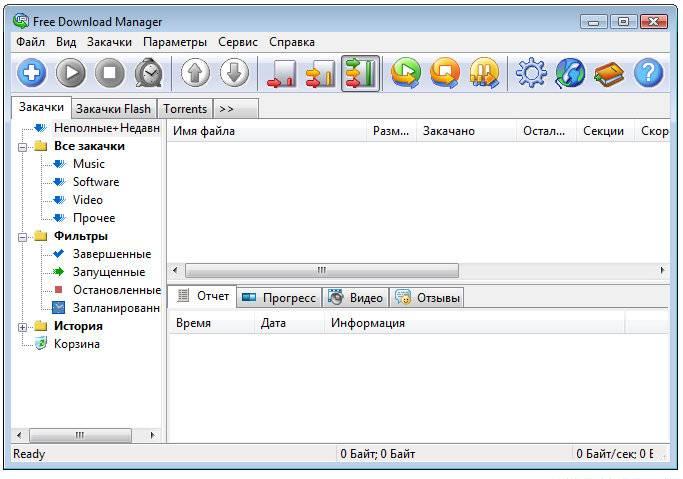Expand the История folder node
The height and width of the screenshot is (479, 683).
coord(22,327)
